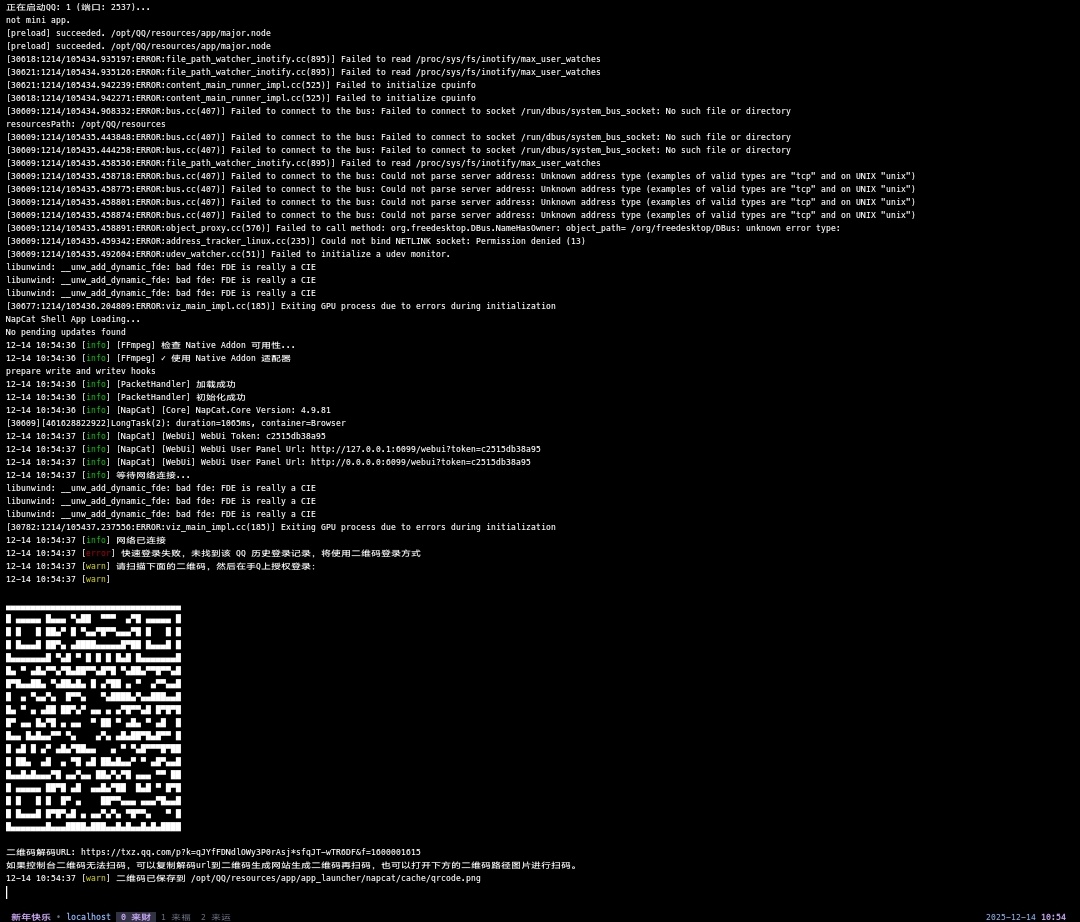The height and width of the screenshot is (922, 1080).
Task: Switch to tmux window 1 来福
Action: click(175, 917)
